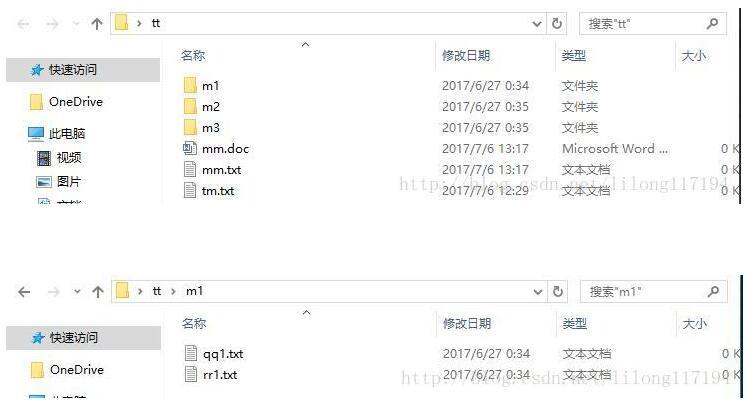
Task: Open the recent locations dropdown in the m1 window
Action: coord(77,292)
